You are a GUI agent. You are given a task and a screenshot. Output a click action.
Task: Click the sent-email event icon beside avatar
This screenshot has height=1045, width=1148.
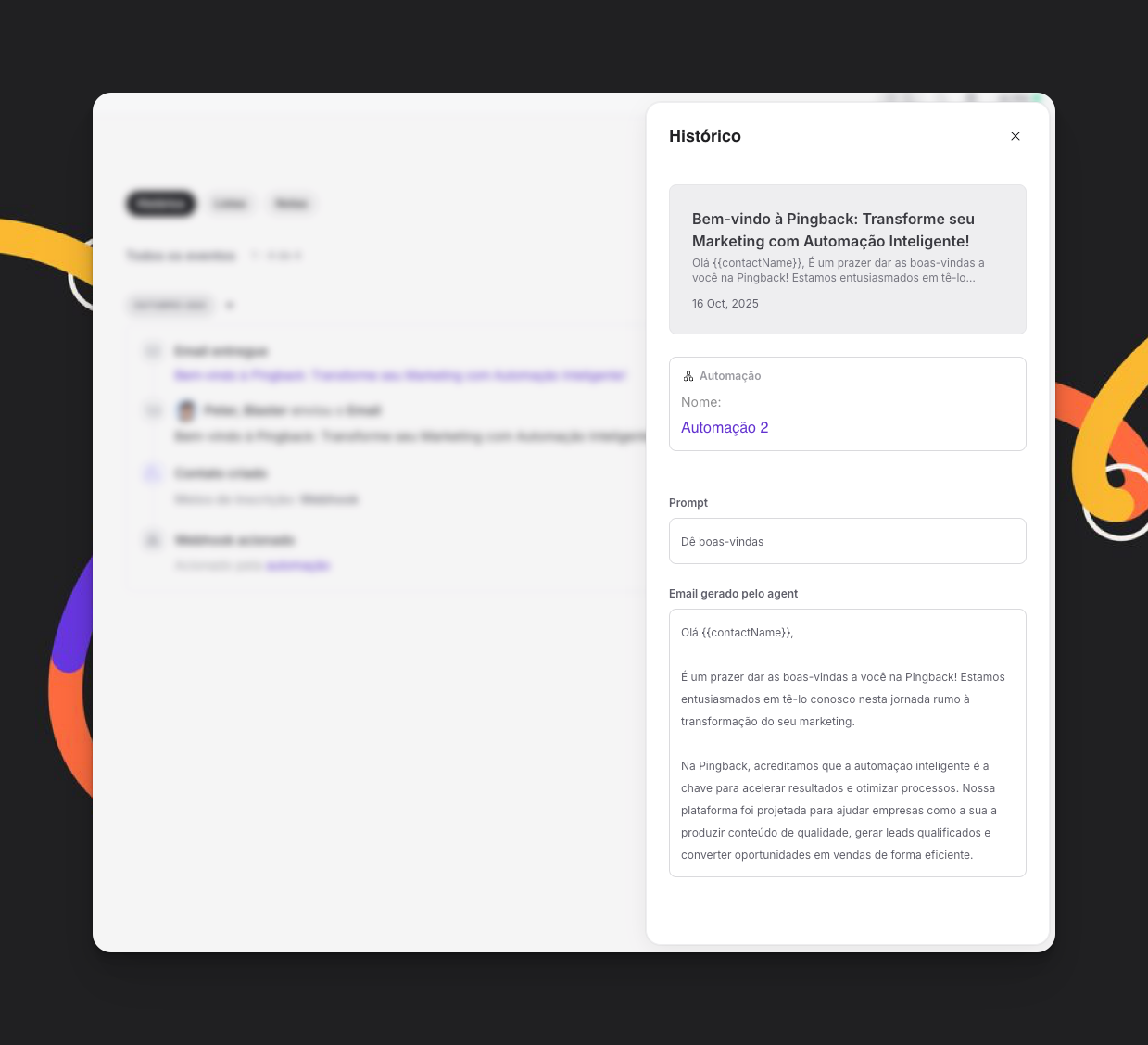click(153, 410)
